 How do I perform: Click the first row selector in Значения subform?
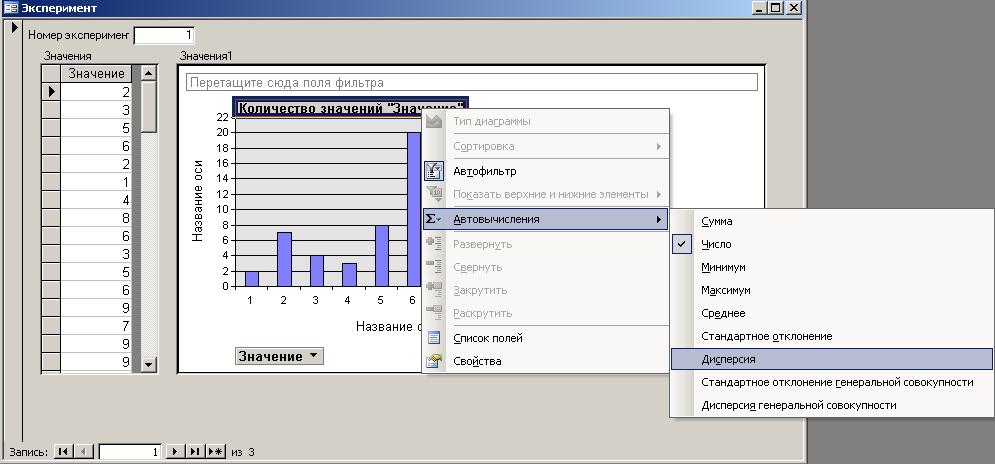pos(51,92)
